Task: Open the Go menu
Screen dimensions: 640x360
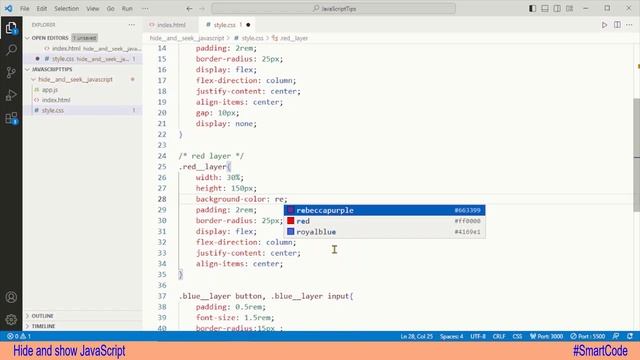Action: coord(111,9)
